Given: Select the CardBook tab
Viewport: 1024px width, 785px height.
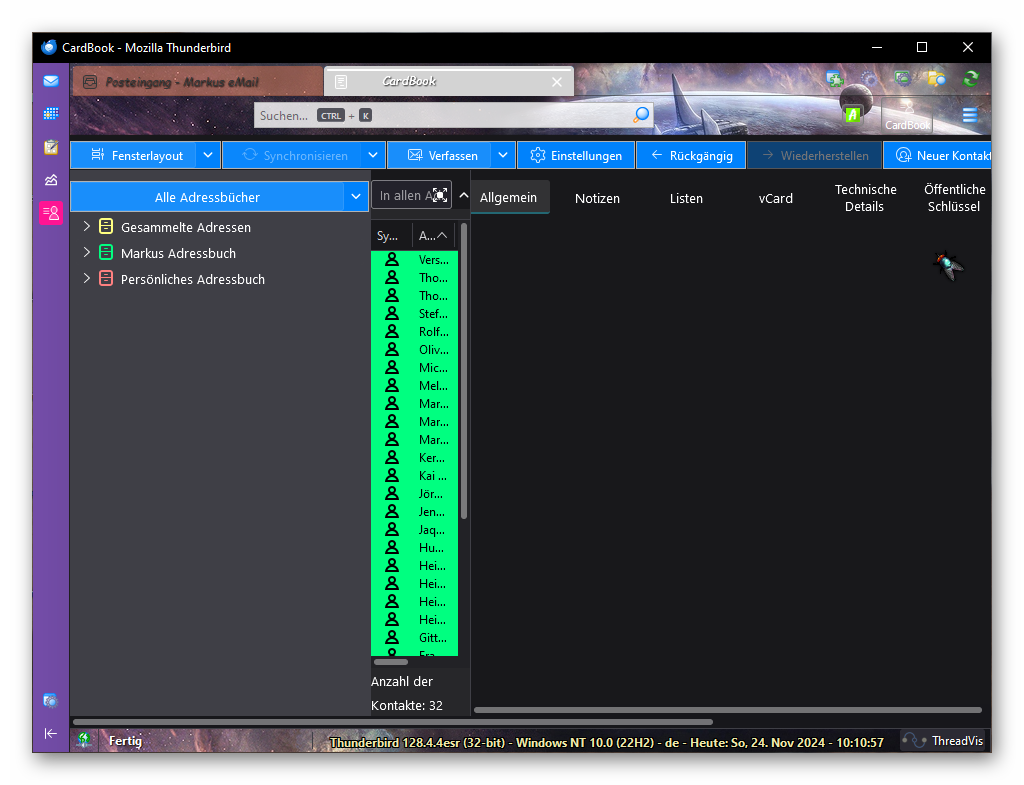Looking at the screenshot, I should [449, 82].
